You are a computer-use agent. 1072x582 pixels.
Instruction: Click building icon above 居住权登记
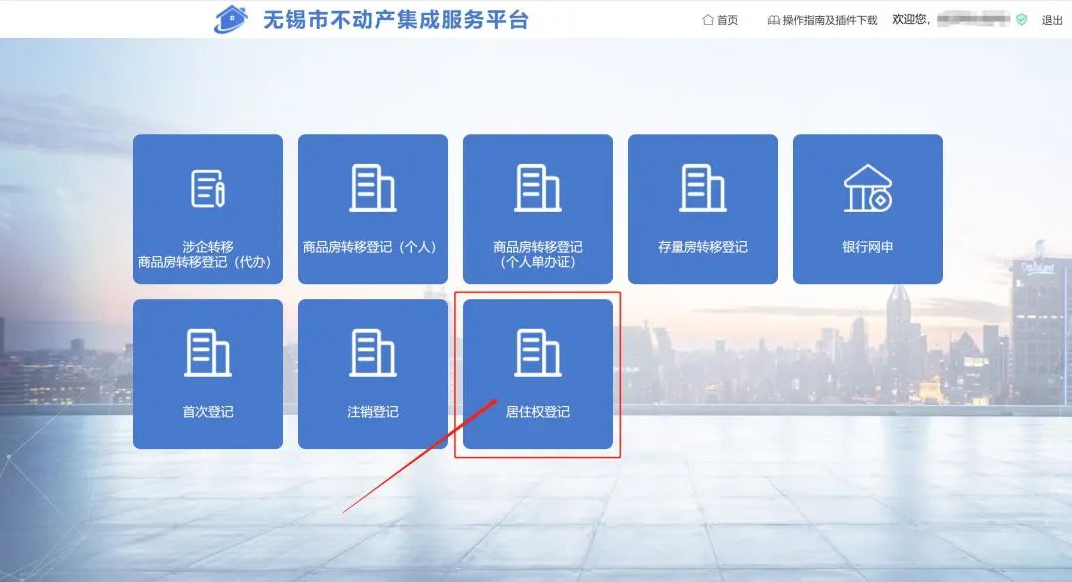click(x=538, y=353)
